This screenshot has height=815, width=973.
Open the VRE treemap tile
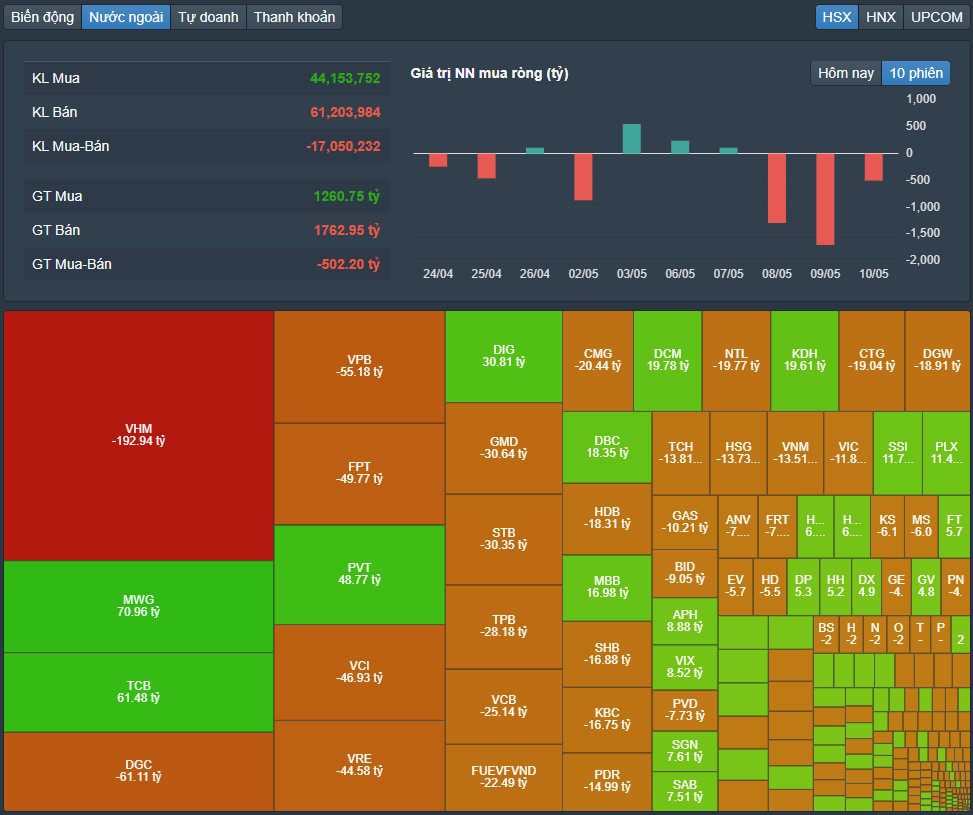click(x=359, y=765)
